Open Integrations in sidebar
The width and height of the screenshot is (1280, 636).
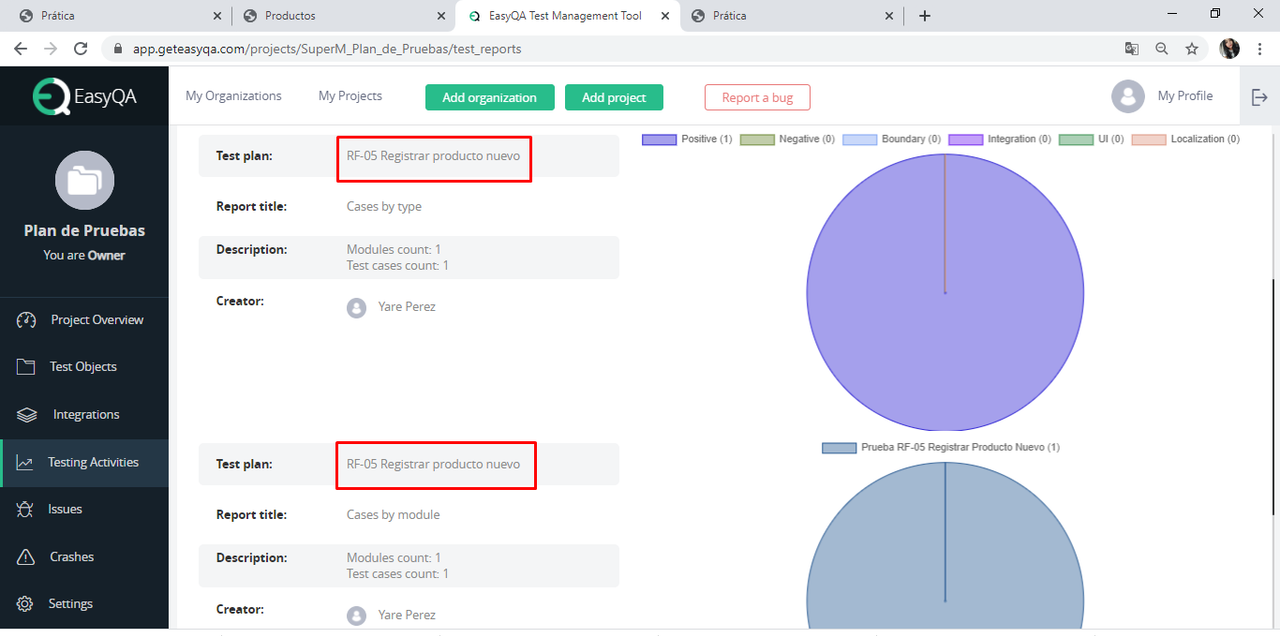pos(84,414)
